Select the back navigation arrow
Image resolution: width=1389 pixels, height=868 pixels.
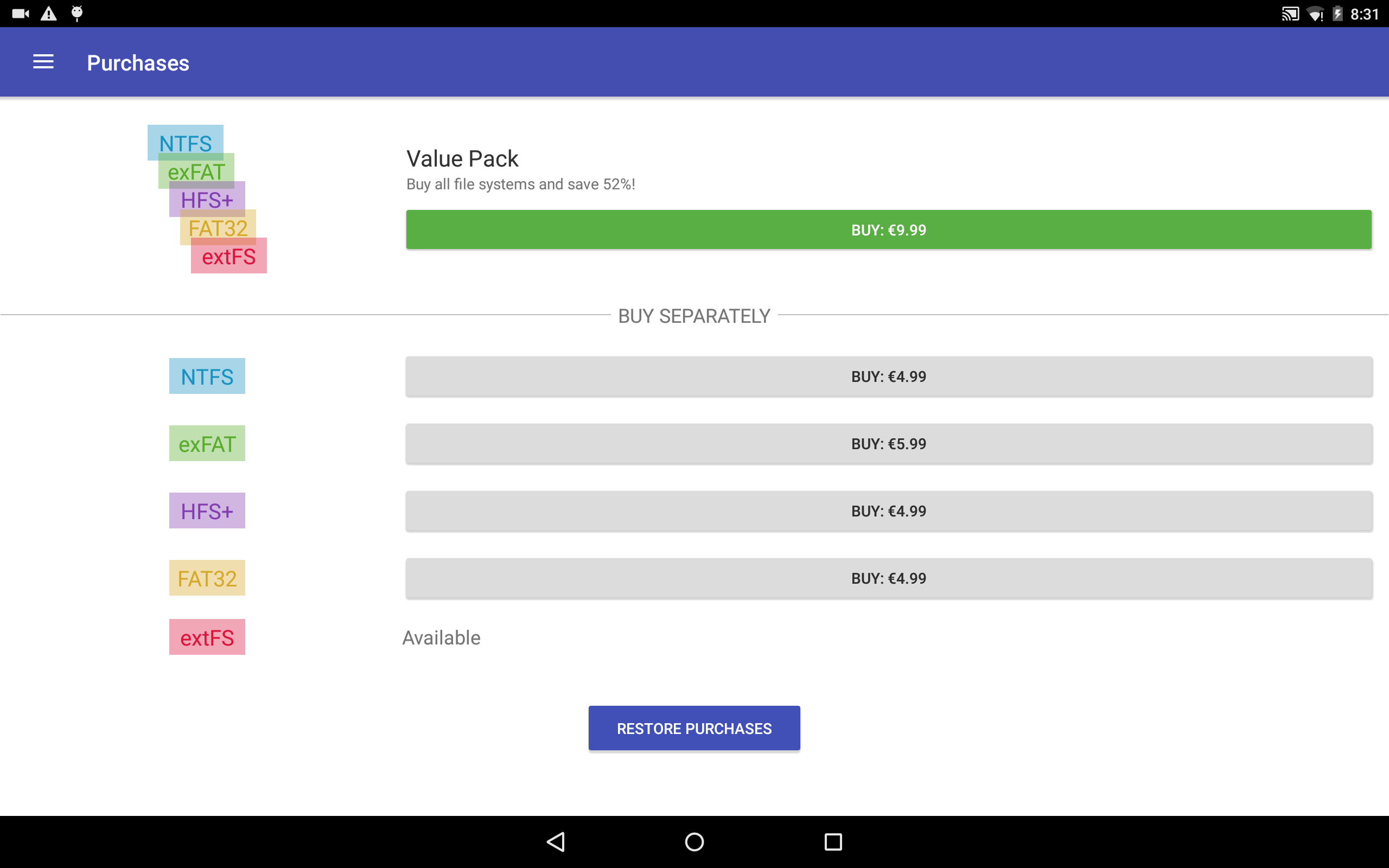coord(556,841)
